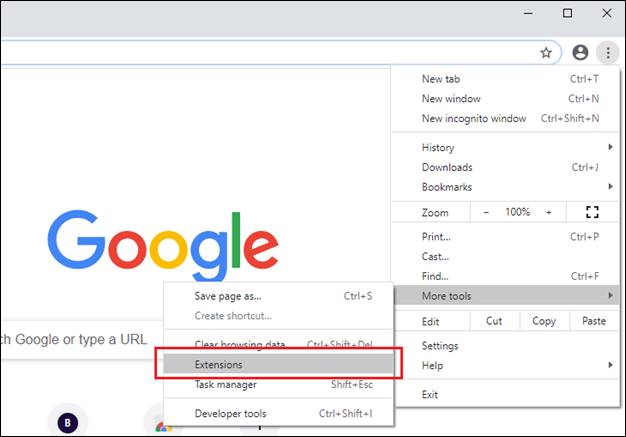Choose New incognito window
This screenshot has height=437, width=626.
coord(473,118)
